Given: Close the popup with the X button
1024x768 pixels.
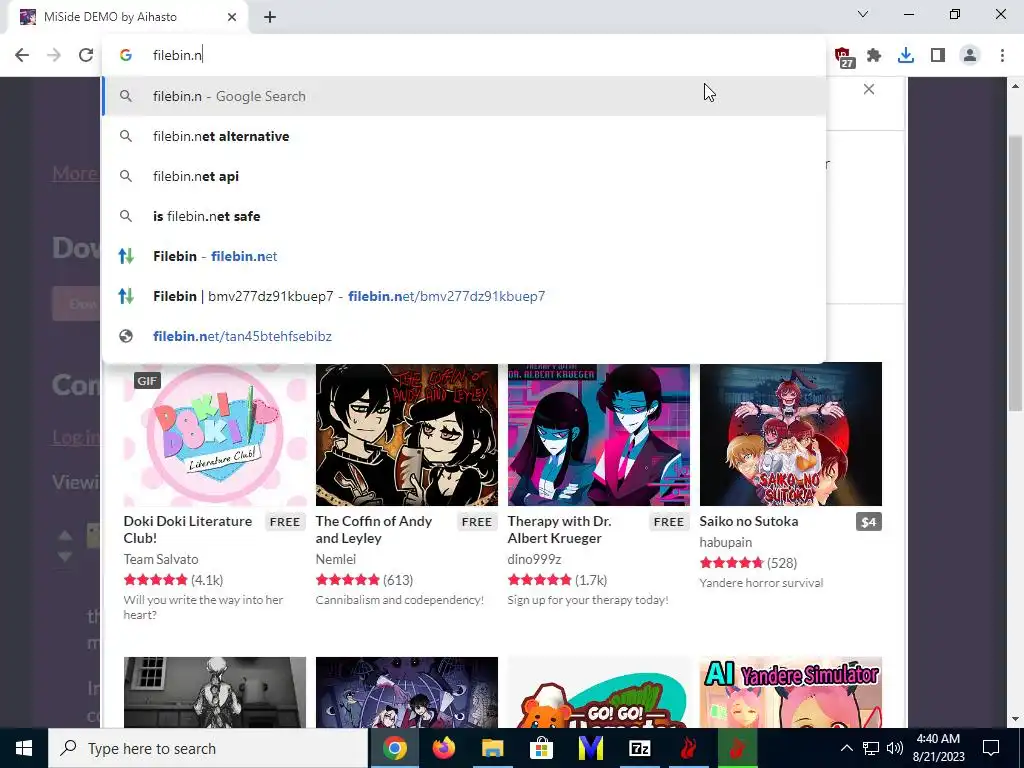Looking at the screenshot, I should click(869, 89).
